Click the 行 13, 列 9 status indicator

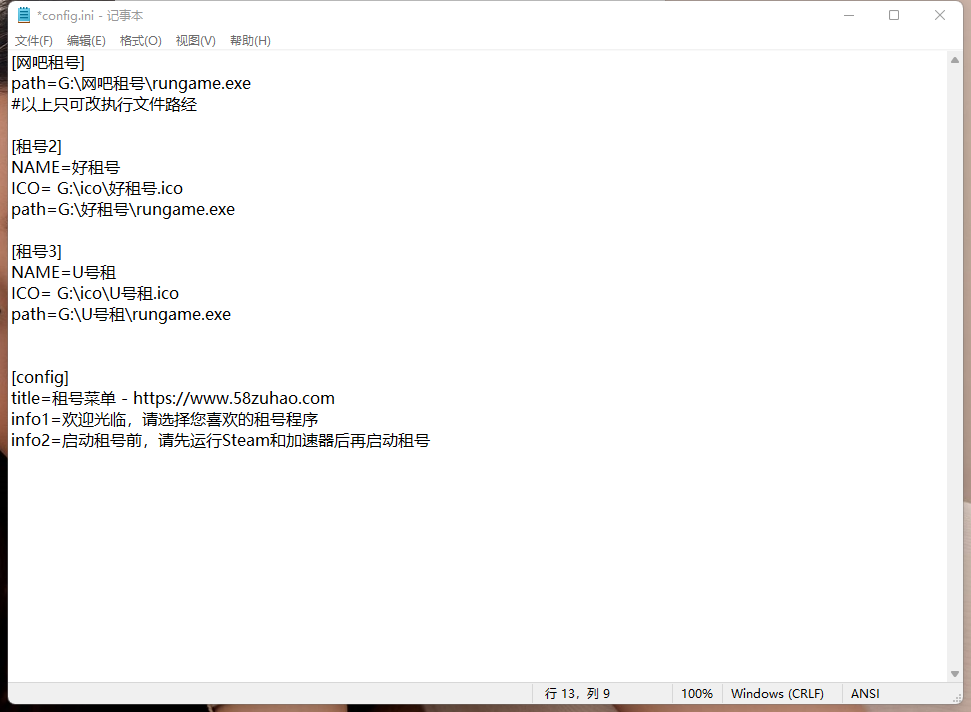click(x=577, y=694)
